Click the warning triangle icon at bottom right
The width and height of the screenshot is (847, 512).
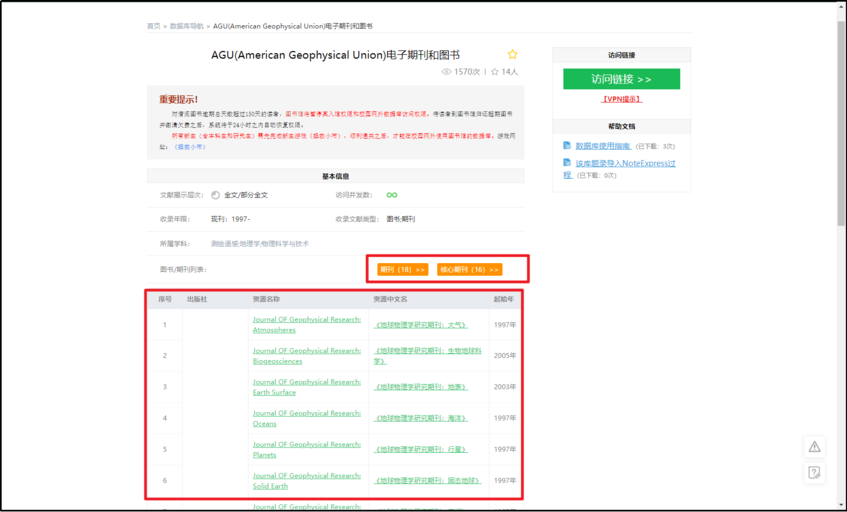(x=814, y=447)
